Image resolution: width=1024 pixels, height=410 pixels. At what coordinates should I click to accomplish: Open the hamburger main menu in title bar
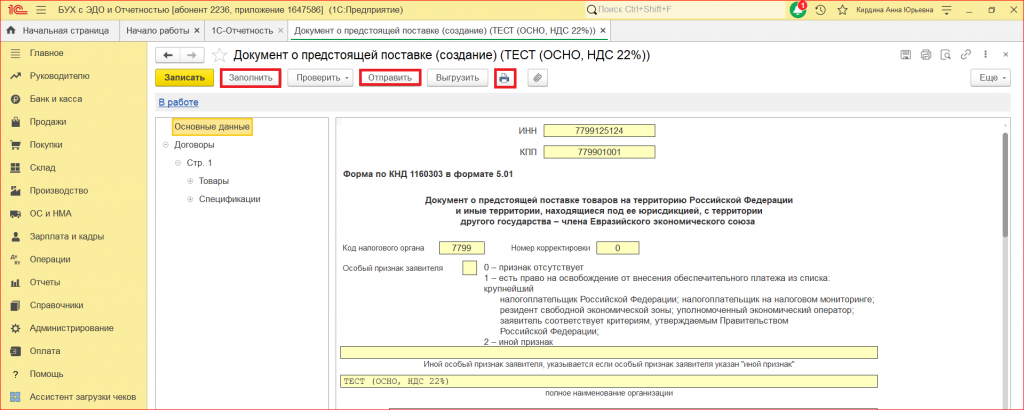(x=41, y=10)
